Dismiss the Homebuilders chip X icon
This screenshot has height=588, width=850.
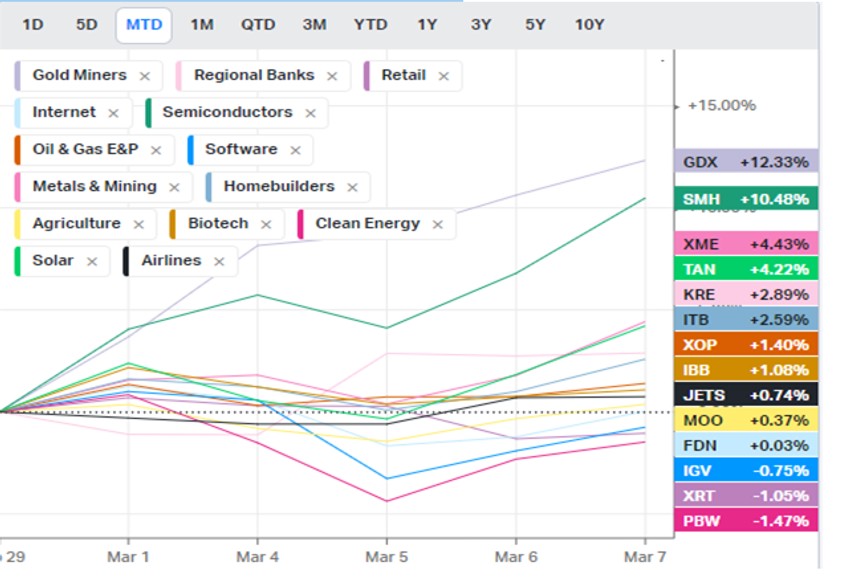pos(352,187)
